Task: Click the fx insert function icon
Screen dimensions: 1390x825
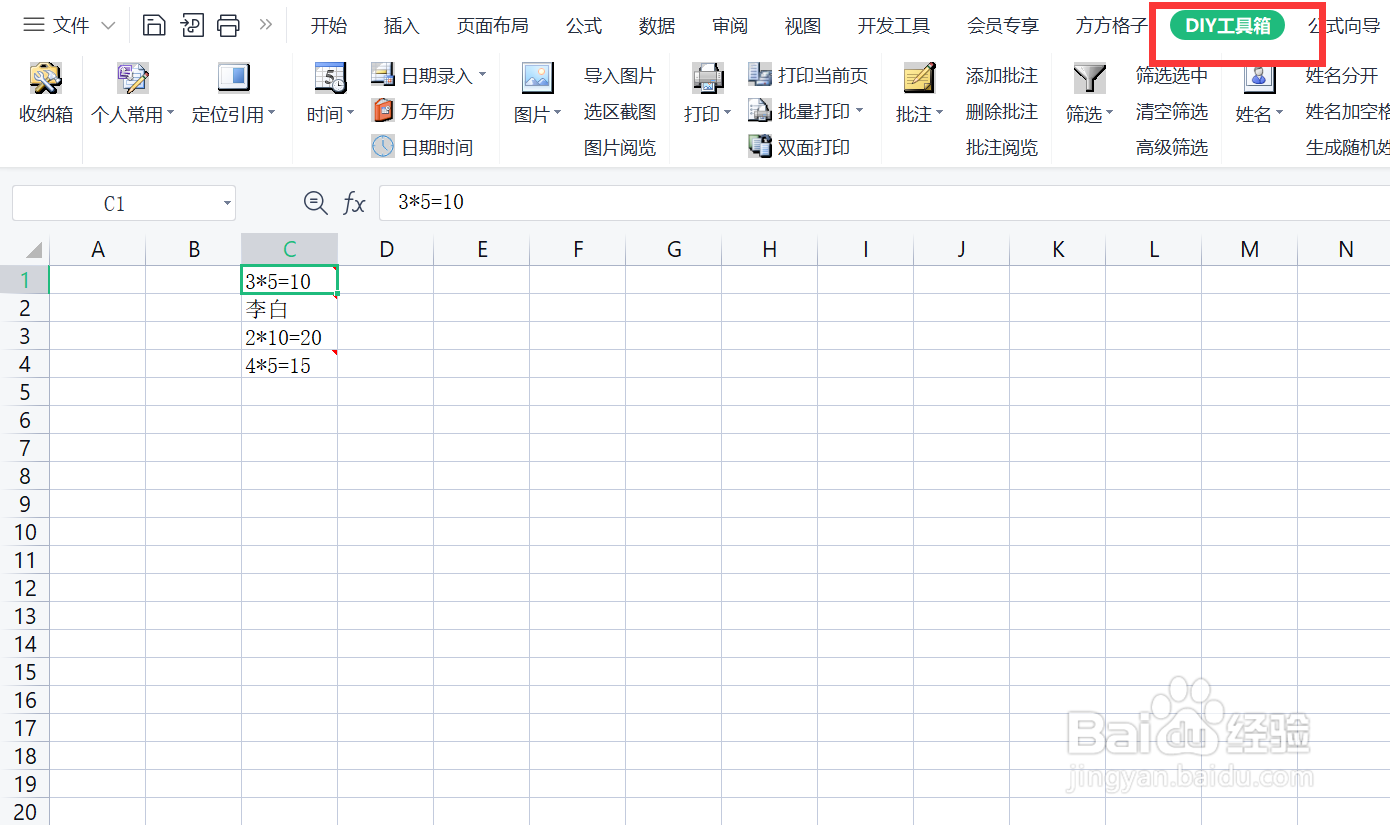Action: (x=354, y=204)
